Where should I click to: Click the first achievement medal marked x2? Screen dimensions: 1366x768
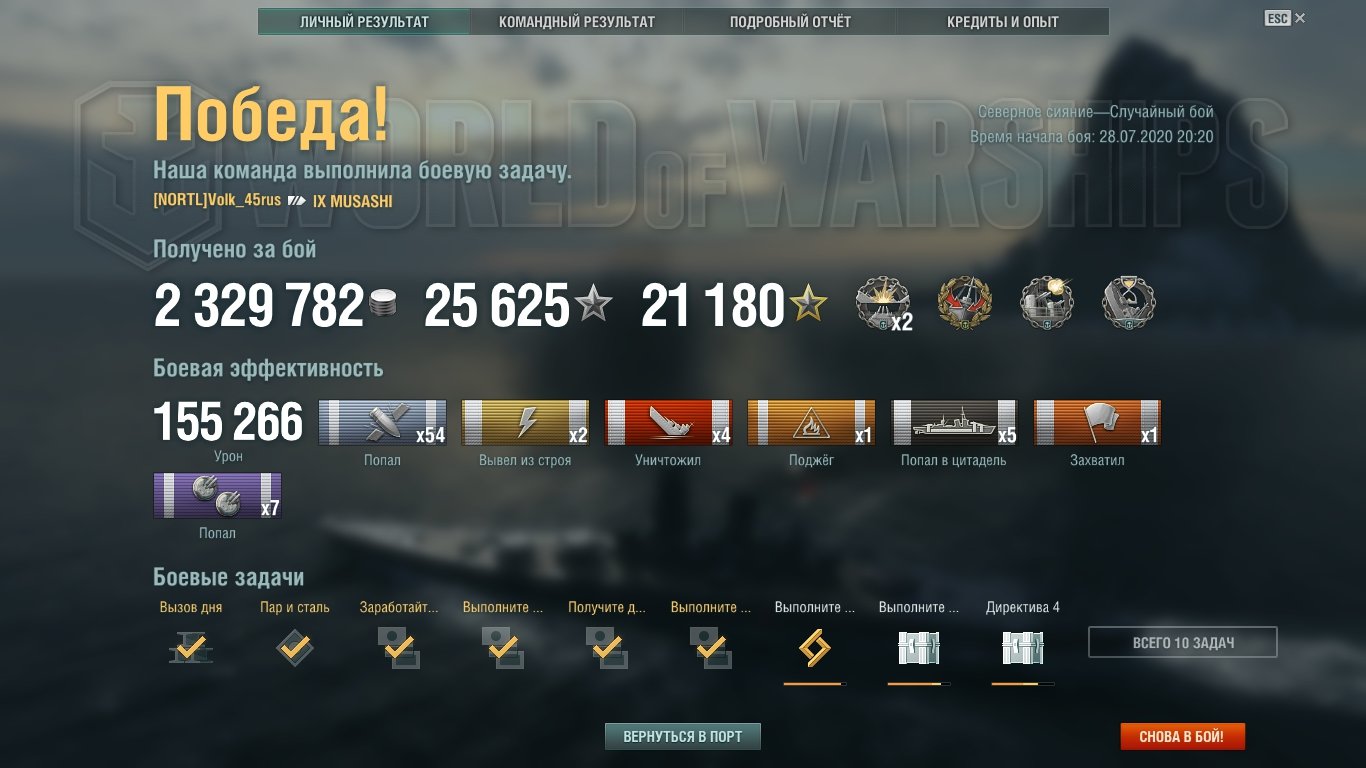pyautogui.click(x=885, y=304)
